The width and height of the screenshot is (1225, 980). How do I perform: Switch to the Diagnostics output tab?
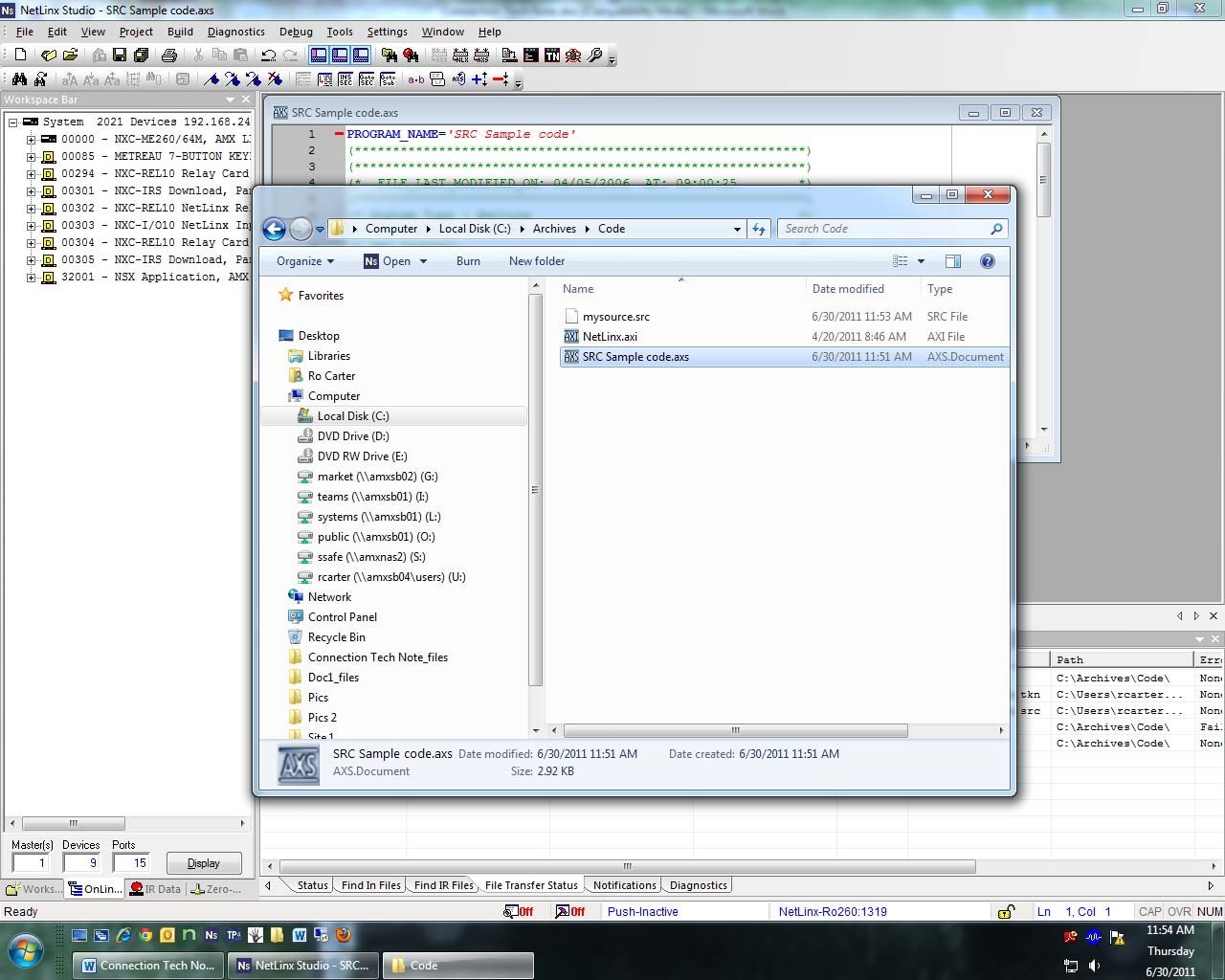click(698, 885)
